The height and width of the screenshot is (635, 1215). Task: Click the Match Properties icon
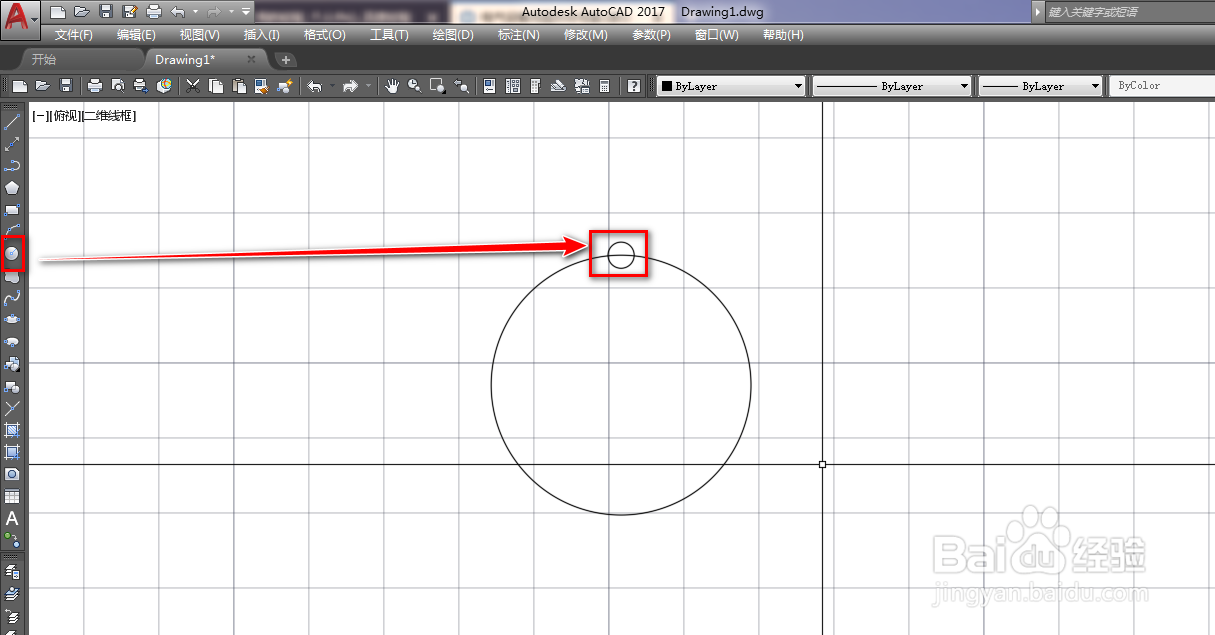click(261, 86)
